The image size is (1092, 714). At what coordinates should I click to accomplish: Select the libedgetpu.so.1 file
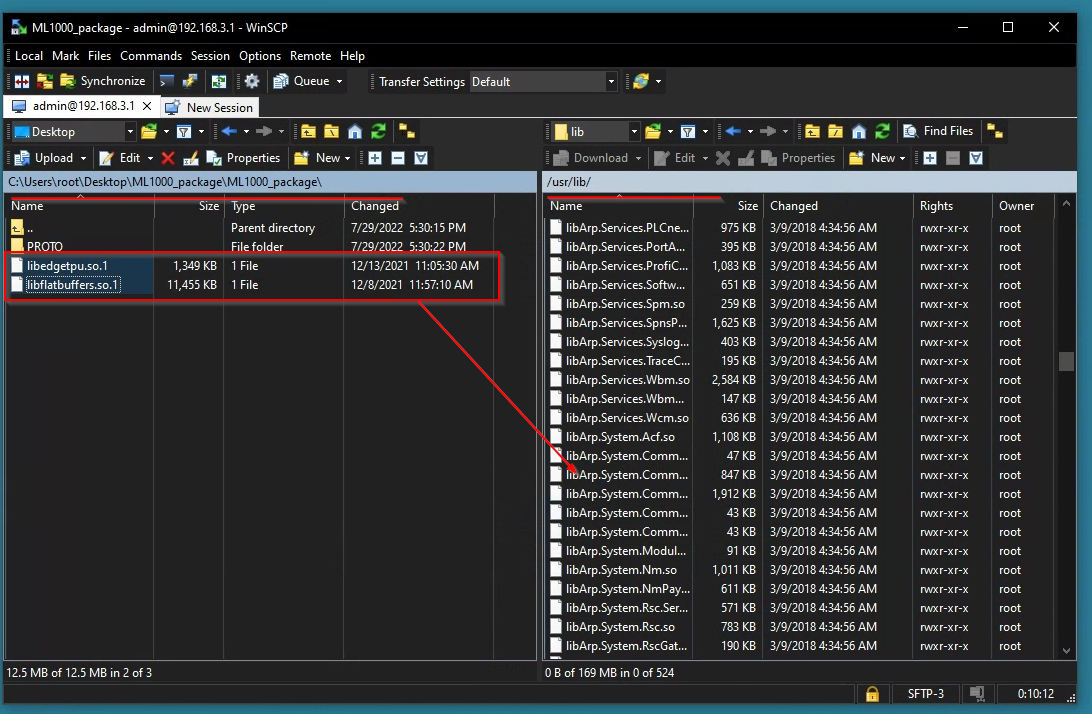(x=67, y=265)
